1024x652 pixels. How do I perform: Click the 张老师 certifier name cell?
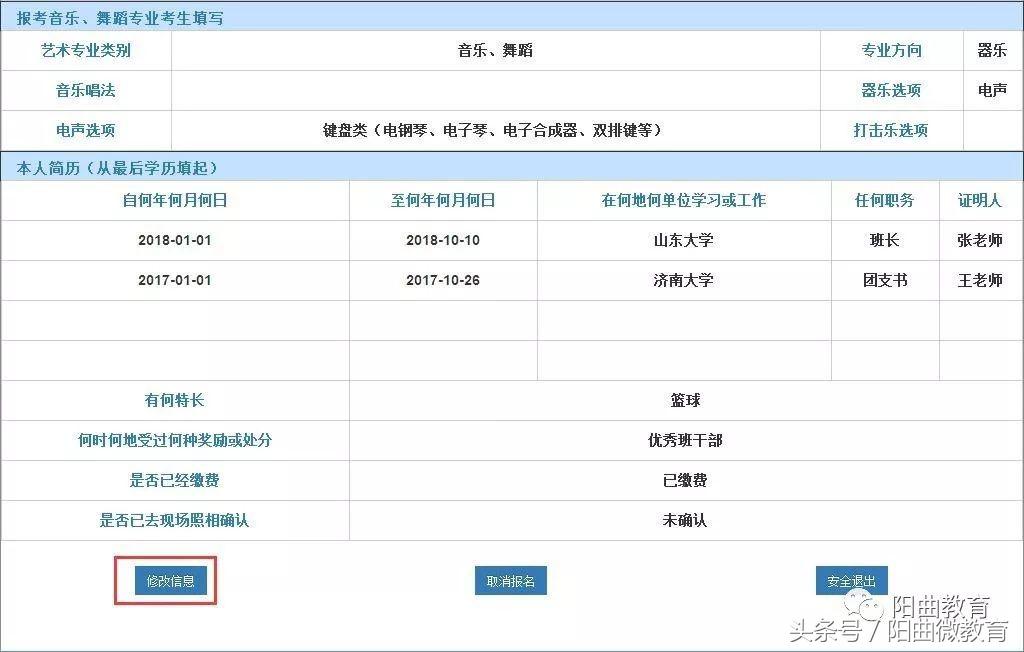pyautogui.click(x=981, y=240)
